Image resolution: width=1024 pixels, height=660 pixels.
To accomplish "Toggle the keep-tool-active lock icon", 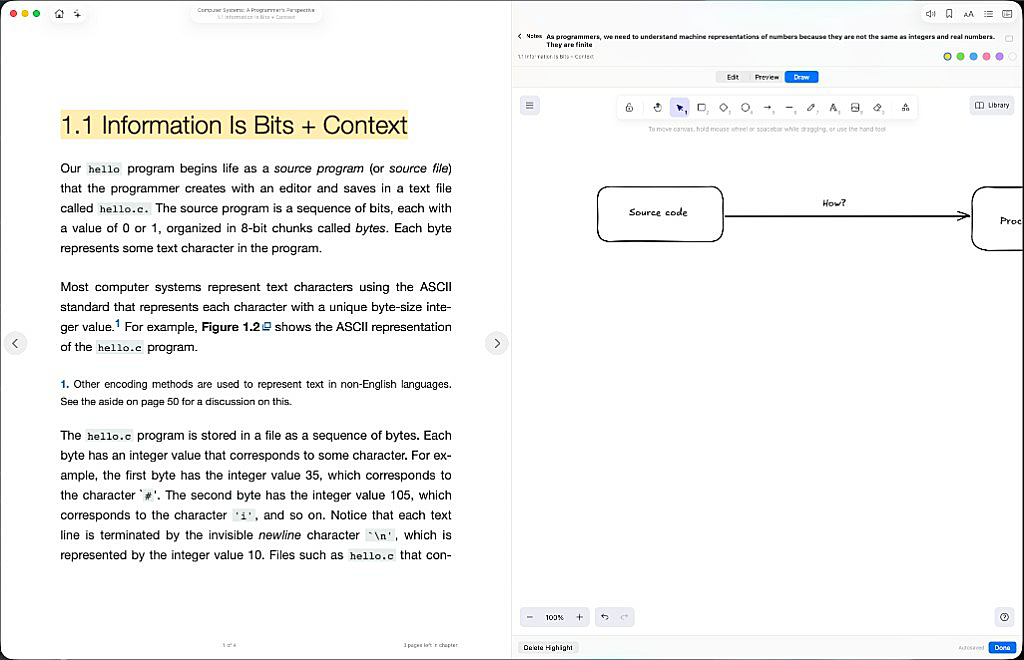I will [629, 108].
